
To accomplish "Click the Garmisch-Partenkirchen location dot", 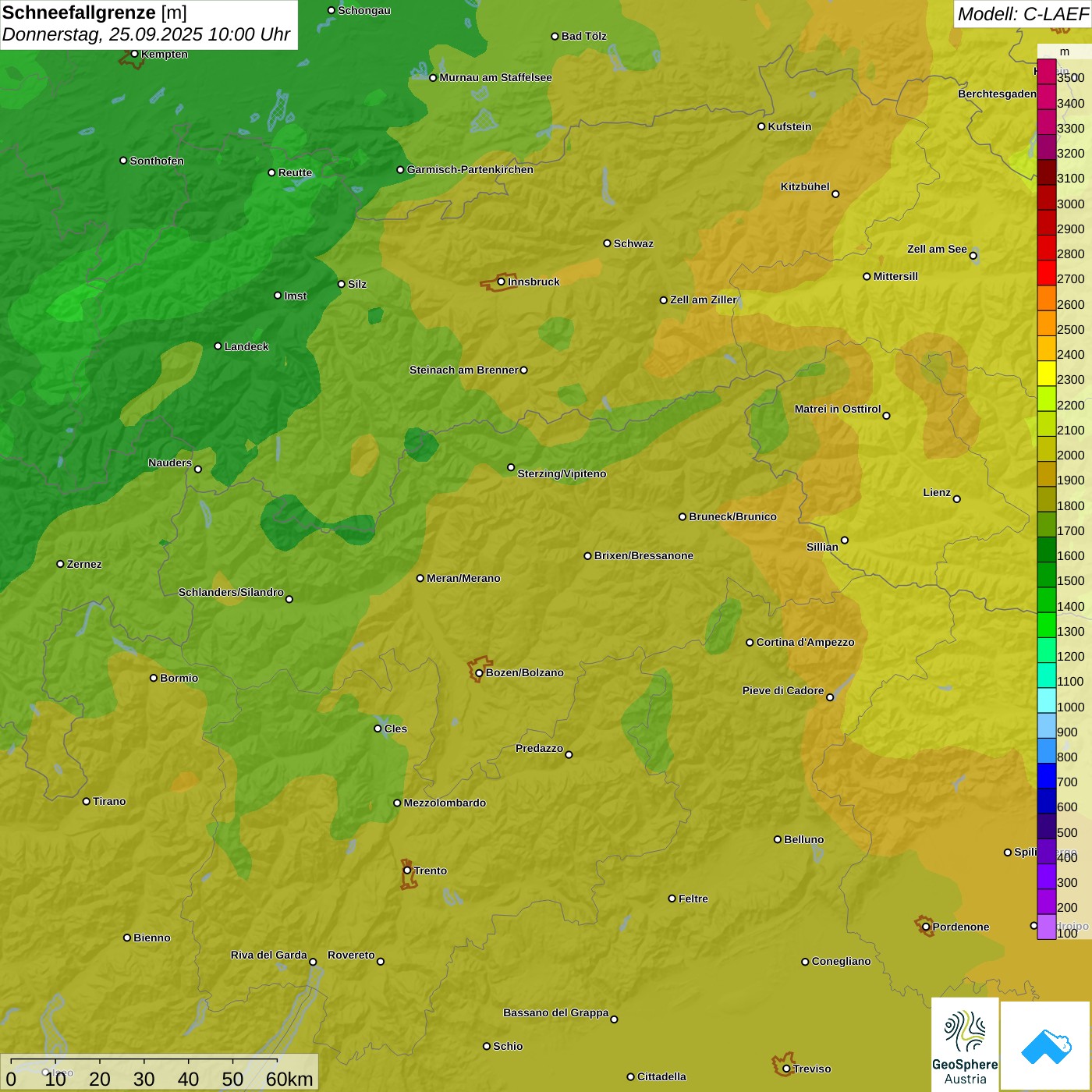I will pos(401,170).
